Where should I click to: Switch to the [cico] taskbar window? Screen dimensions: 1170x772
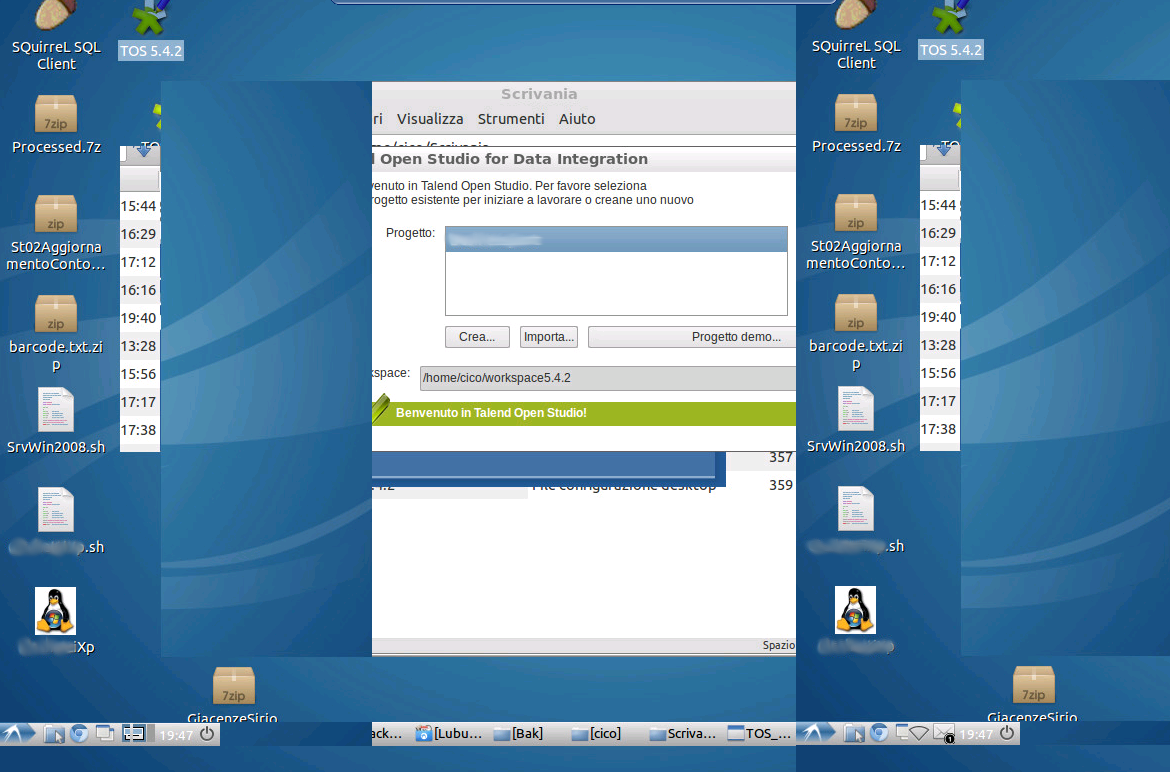596,734
